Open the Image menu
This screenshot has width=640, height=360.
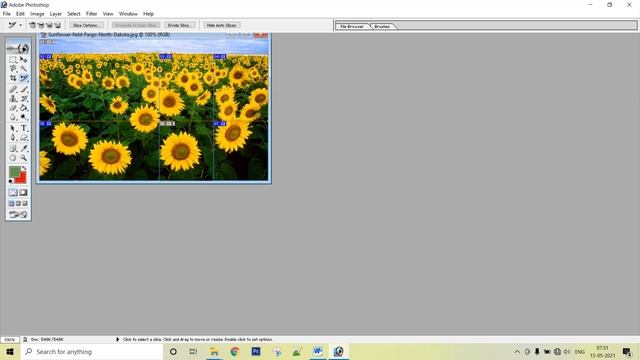coord(37,14)
